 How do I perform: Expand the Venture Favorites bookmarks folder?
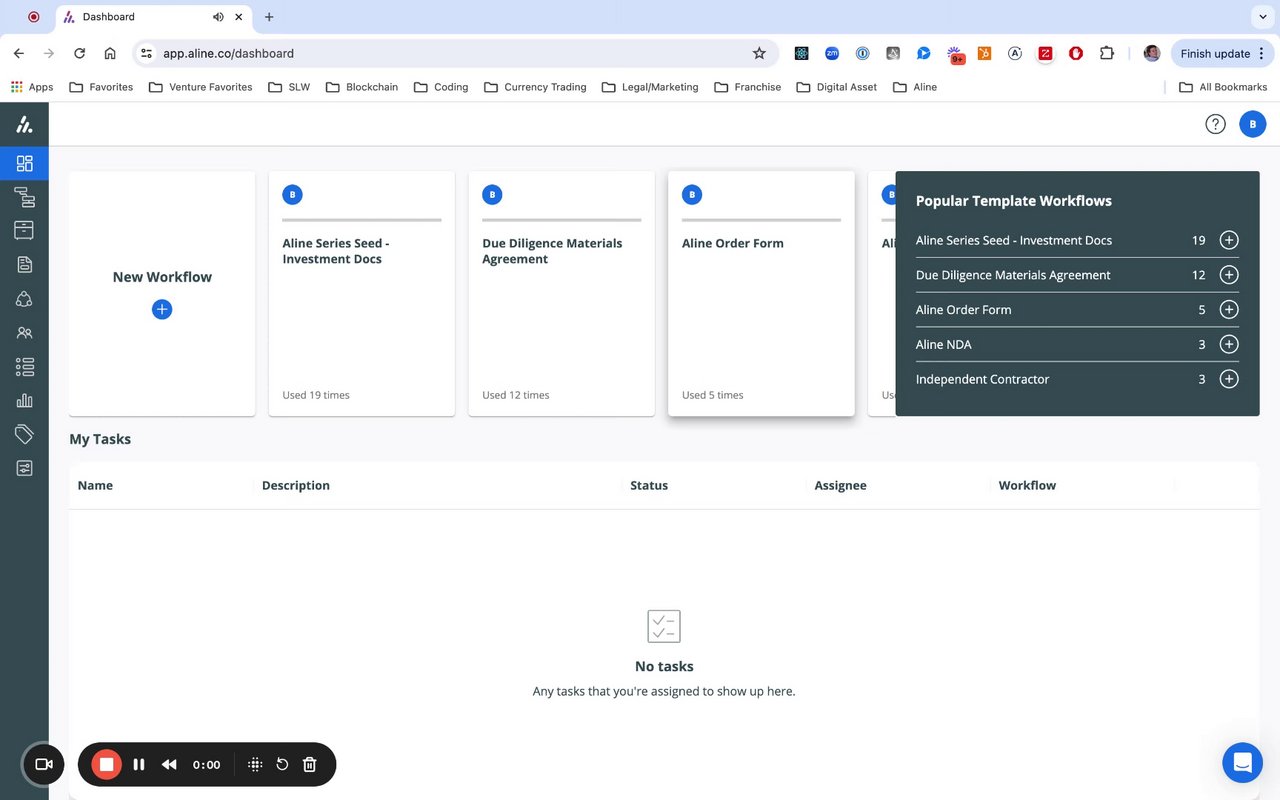pos(200,87)
